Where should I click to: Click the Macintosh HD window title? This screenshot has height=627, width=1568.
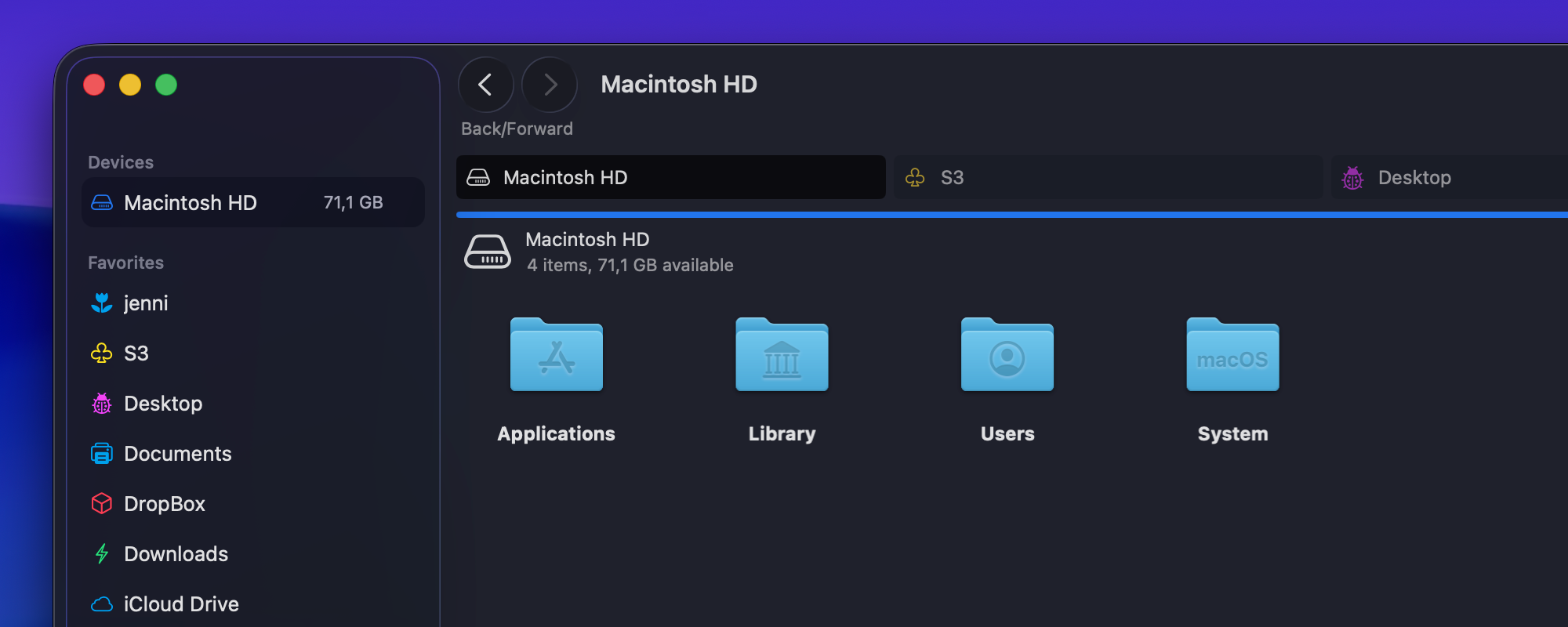click(679, 85)
